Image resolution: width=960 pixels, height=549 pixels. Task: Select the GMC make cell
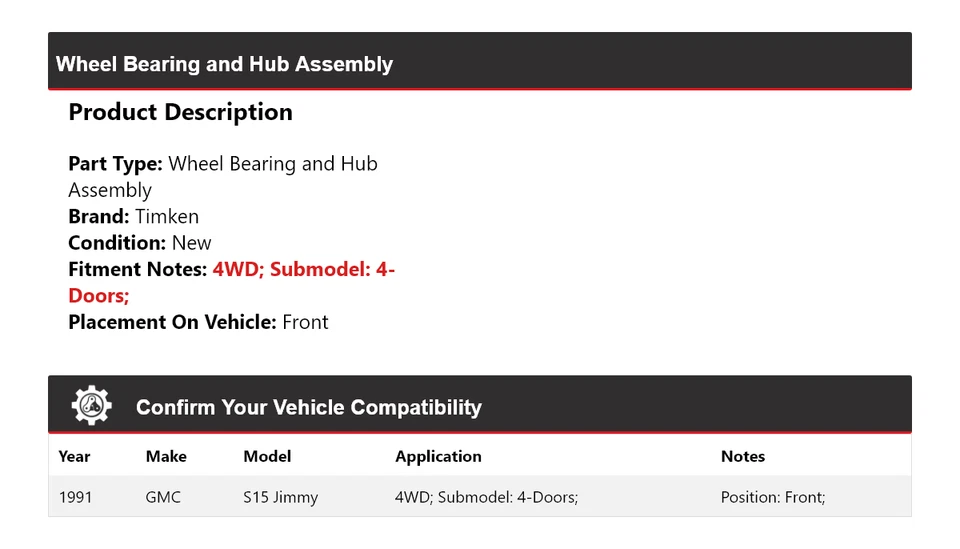(163, 497)
